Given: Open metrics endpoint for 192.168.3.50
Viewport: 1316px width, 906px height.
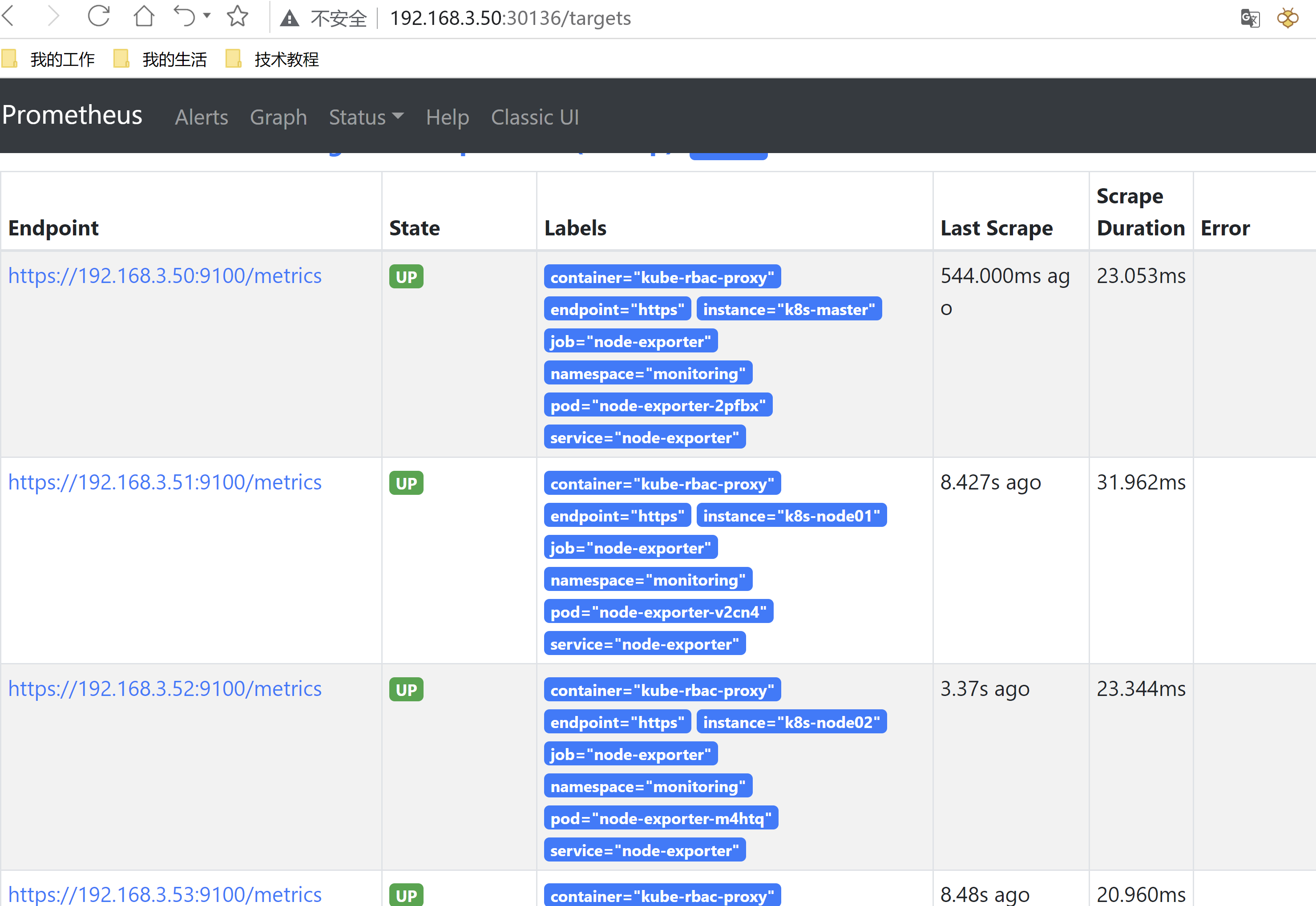Looking at the screenshot, I should pyautogui.click(x=165, y=276).
